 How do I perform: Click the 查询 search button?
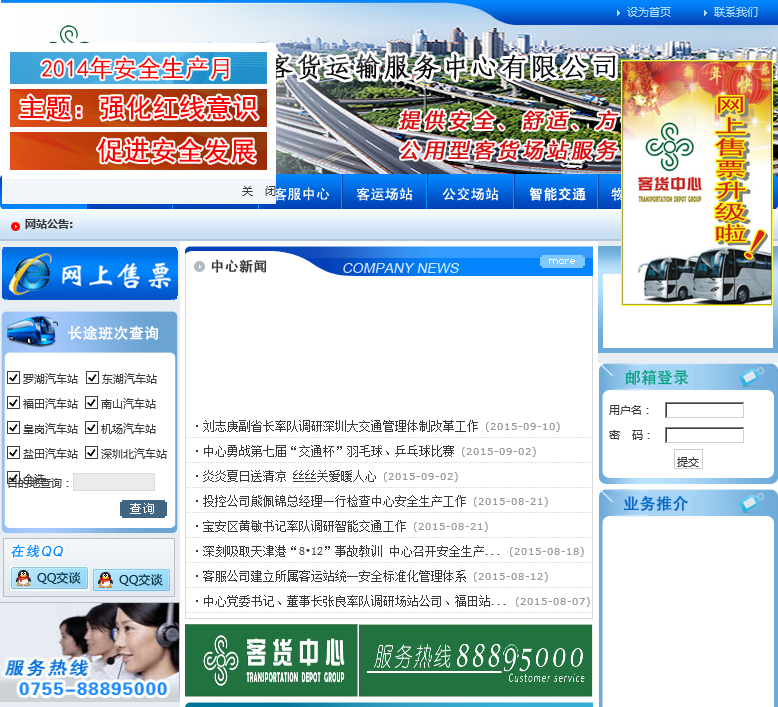click(143, 509)
